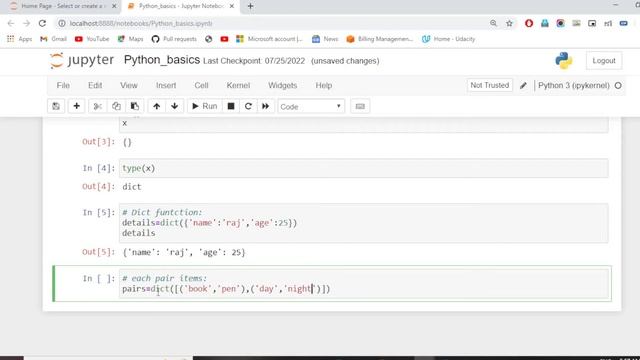The width and height of the screenshot is (640, 360).
Task: Open the Edit menu
Action: [x=95, y=85]
